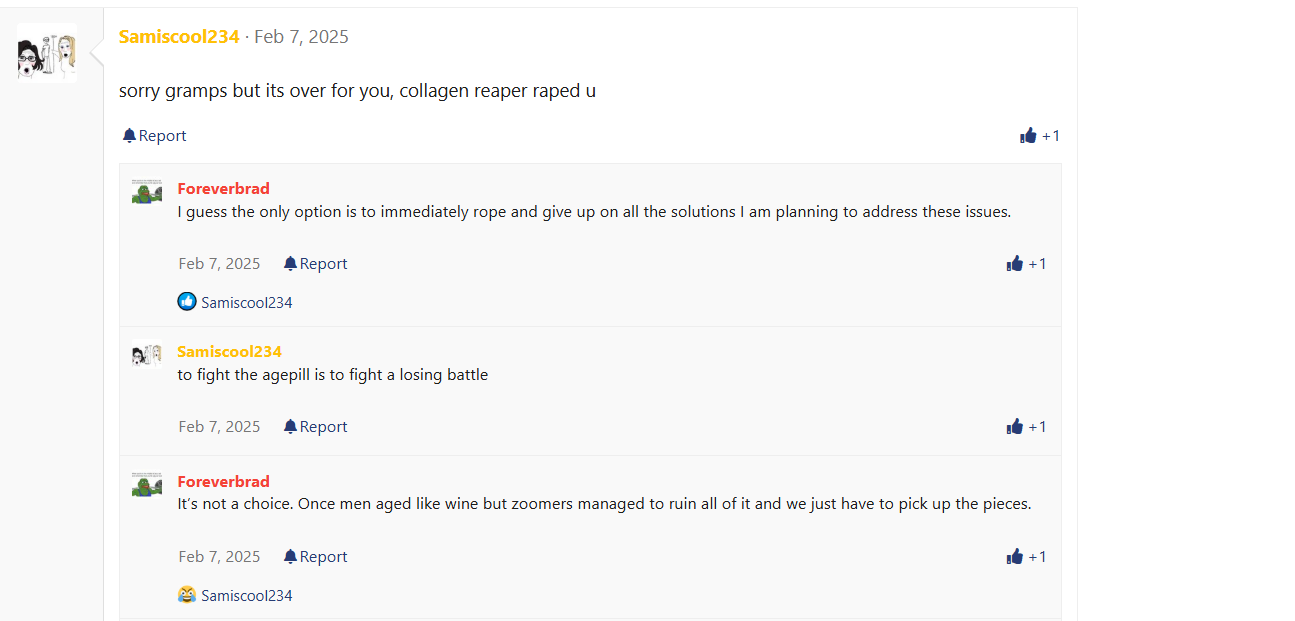Click the main post's Feb 7, 2025 date
1295x621 pixels.
(x=301, y=37)
